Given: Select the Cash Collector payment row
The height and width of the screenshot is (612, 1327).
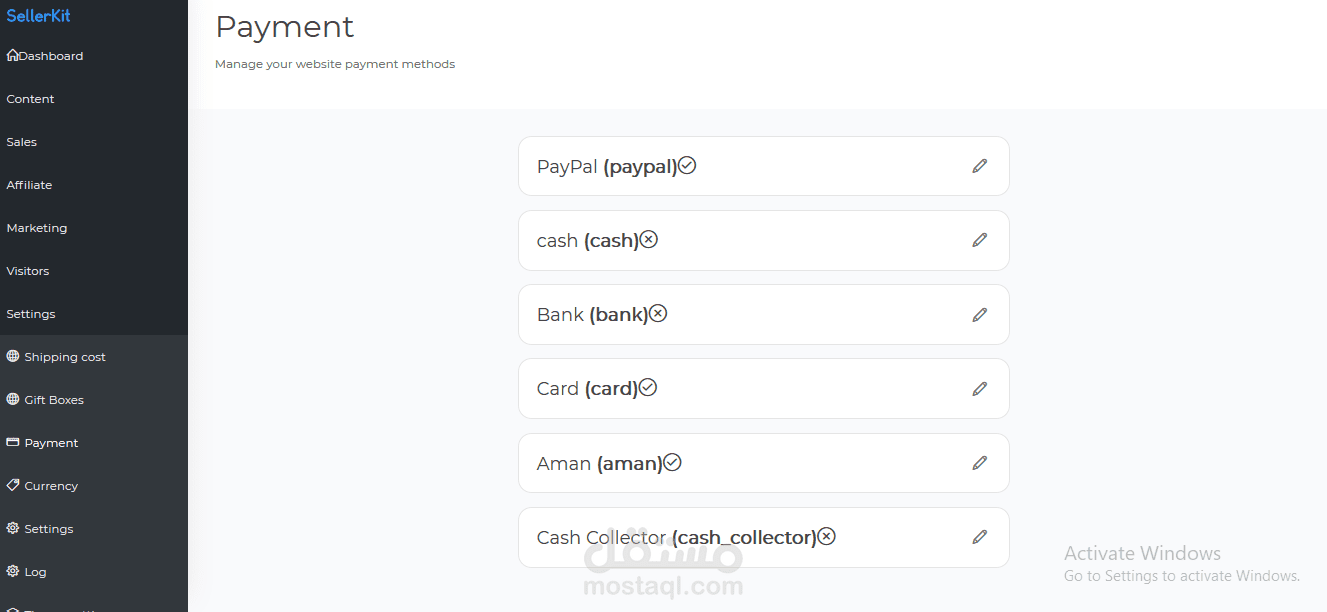Looking at the screenshot, I should (764, 537).
